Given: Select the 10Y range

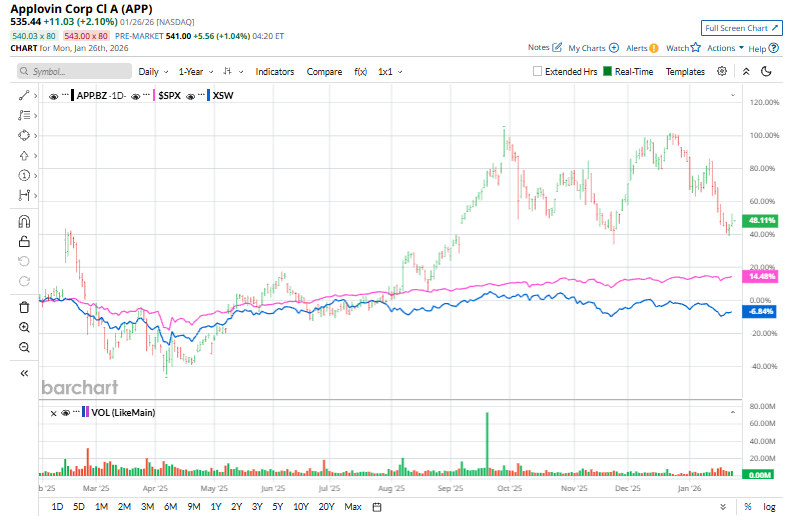Looking at the screenshot, I should click(301, 507).
